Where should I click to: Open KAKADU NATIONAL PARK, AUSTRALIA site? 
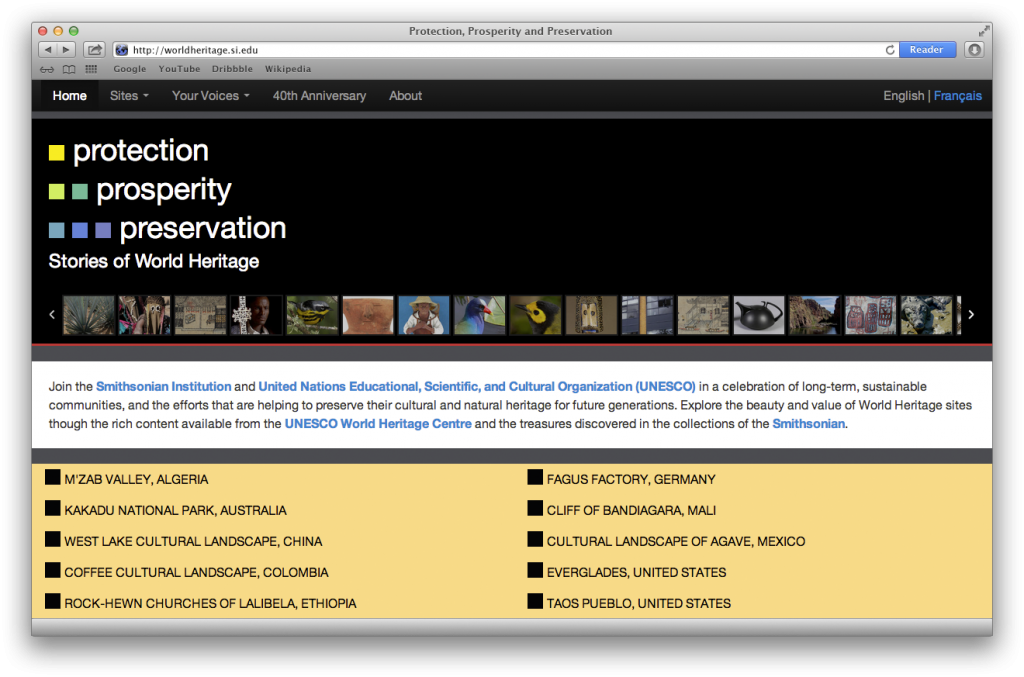click(x=176, y=511)
